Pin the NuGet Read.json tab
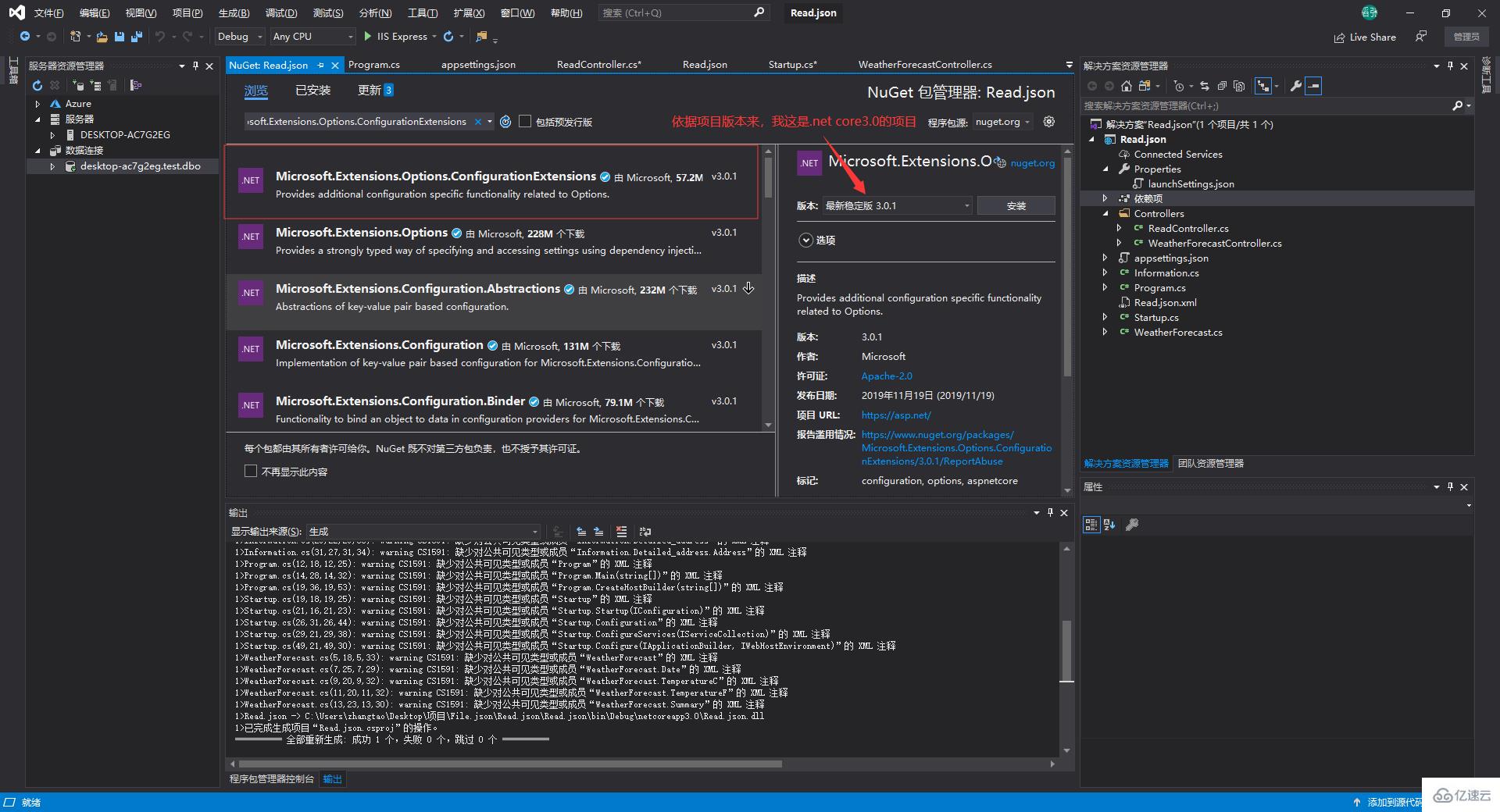This screenshot has width=1500, height=812. [320, 66]
